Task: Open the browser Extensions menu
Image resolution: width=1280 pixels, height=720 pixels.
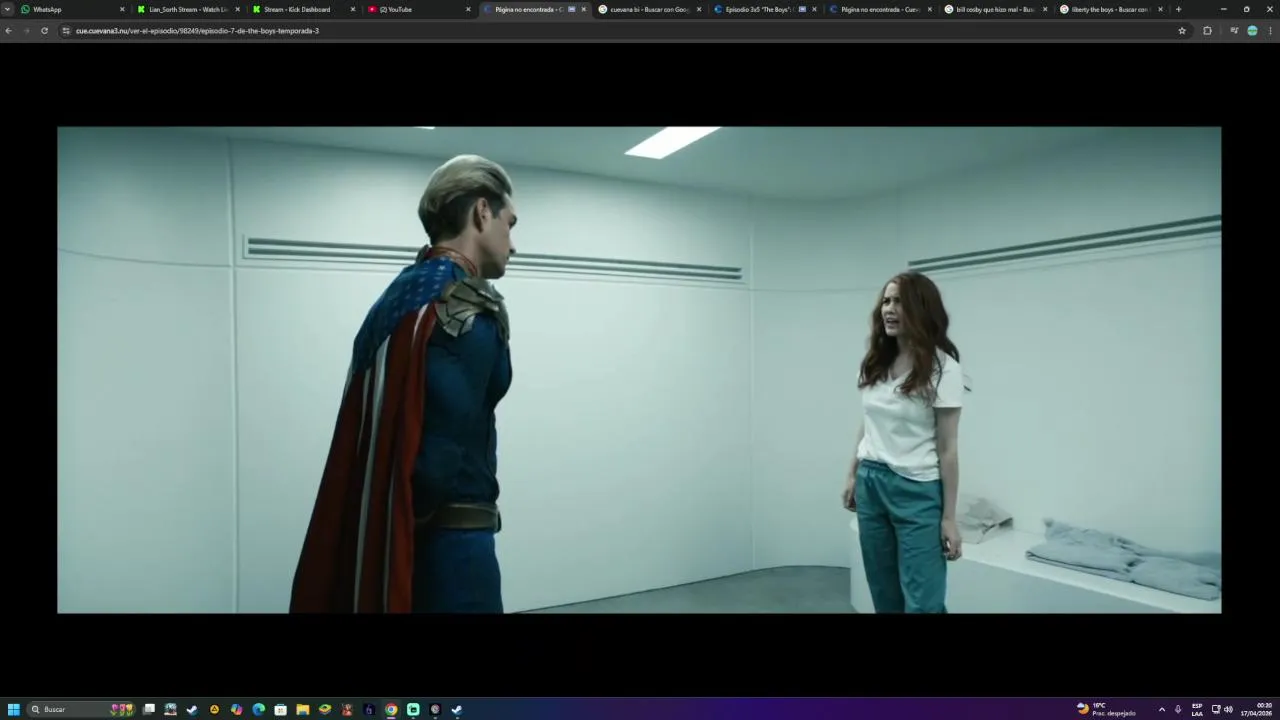Action: (1207, 31)
